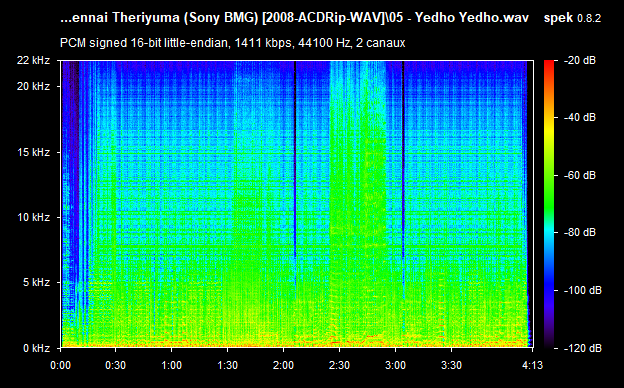
Task: Click the 3:30 time marker
Action: pos(451,365)
